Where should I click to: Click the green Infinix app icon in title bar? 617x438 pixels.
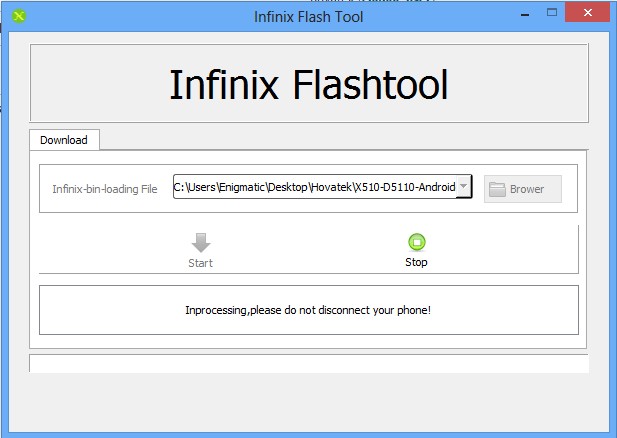click(x=19, y=16)
